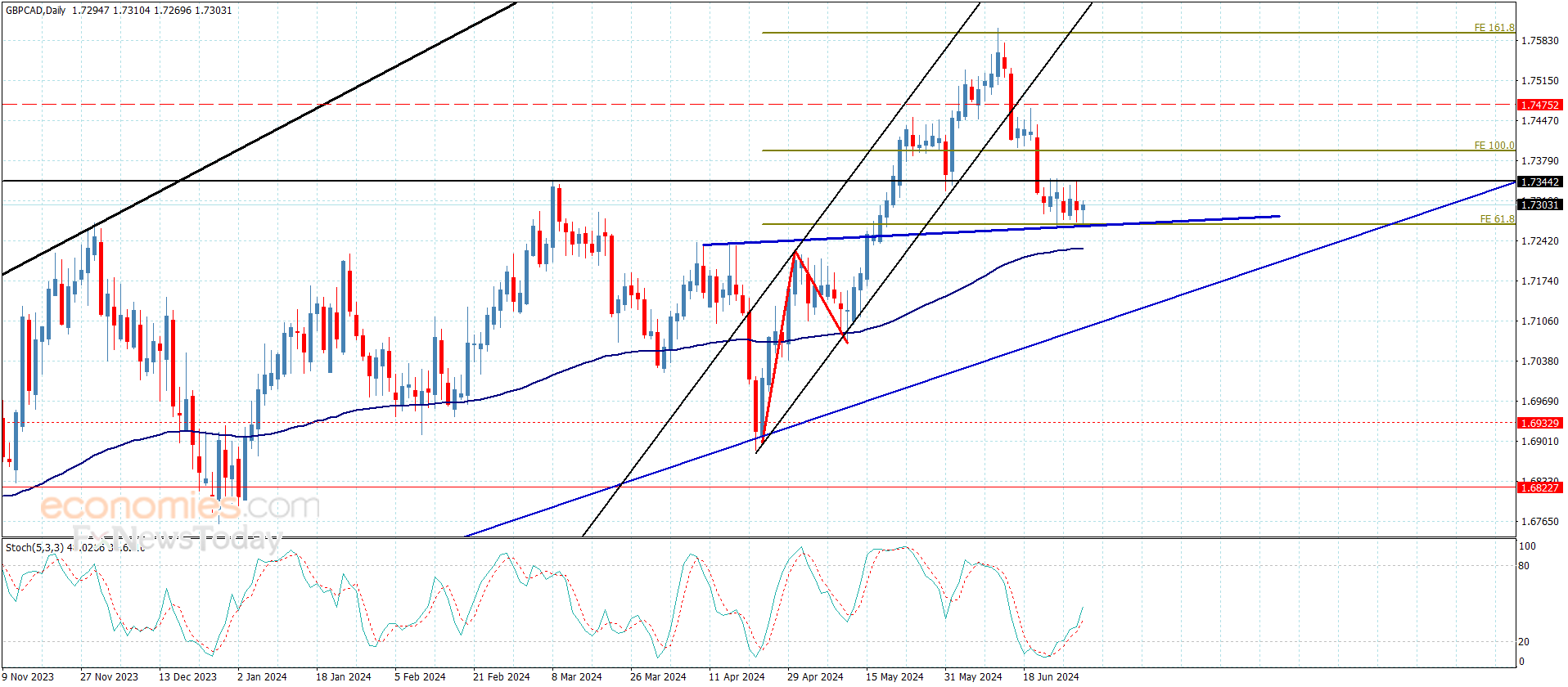1568x687 pixels.
Task: Click the stochastic 100 scale label
Action: click(x=1527, y=546)
